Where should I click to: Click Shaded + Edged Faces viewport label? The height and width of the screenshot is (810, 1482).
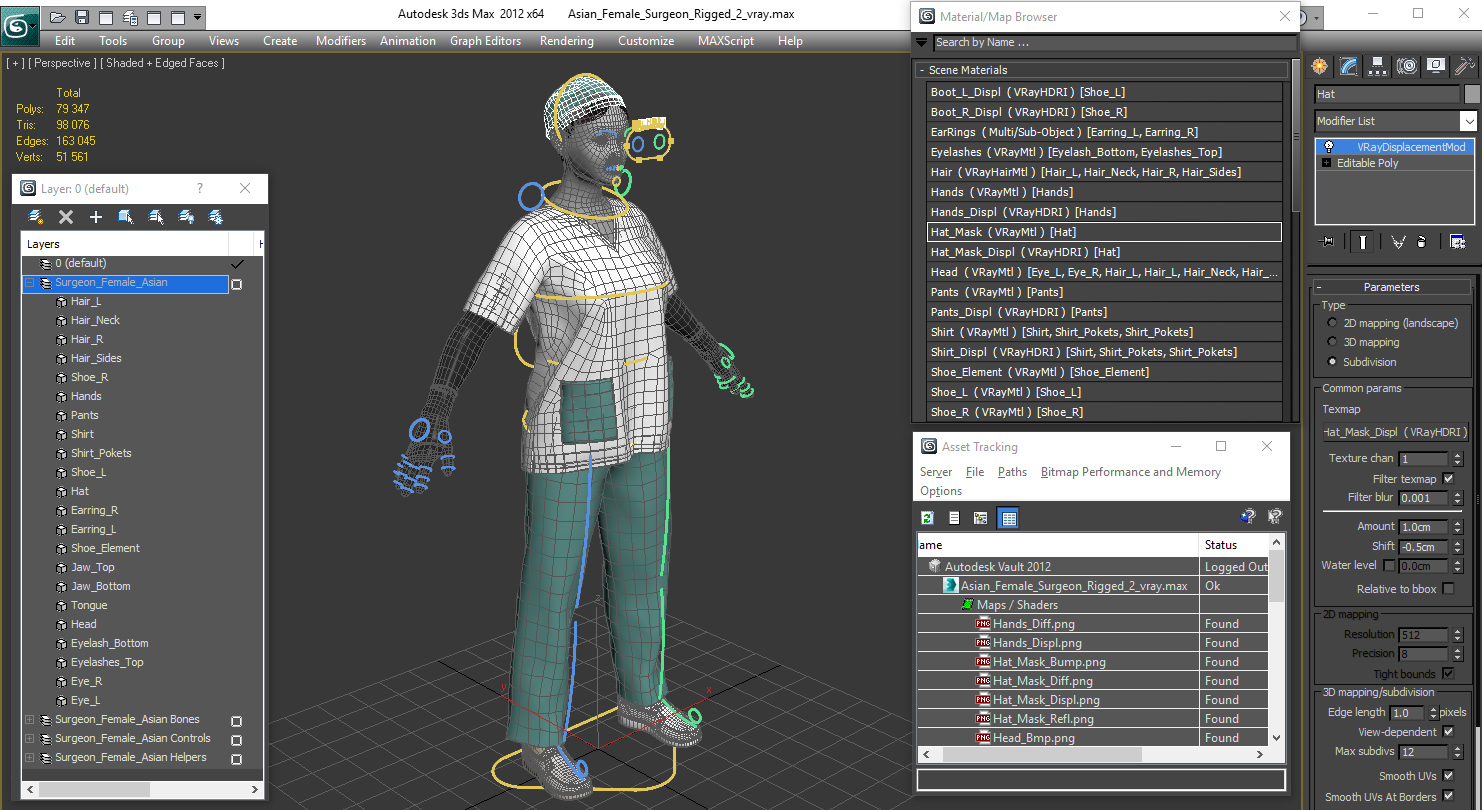click(165, 63)
